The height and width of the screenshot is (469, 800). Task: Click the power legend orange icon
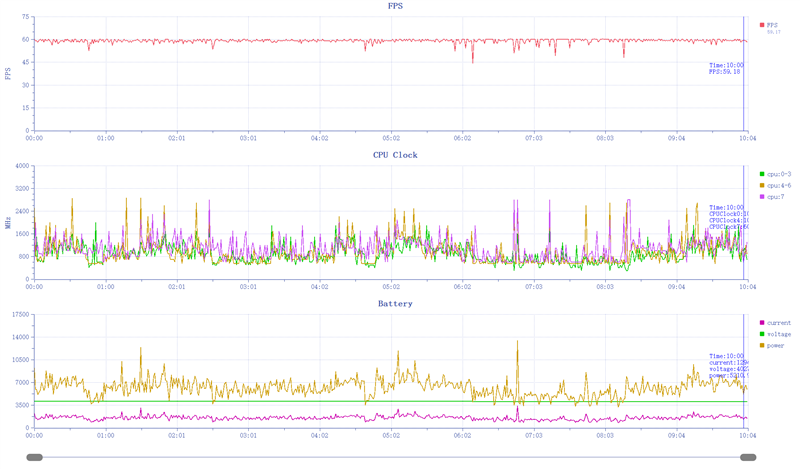762,345
